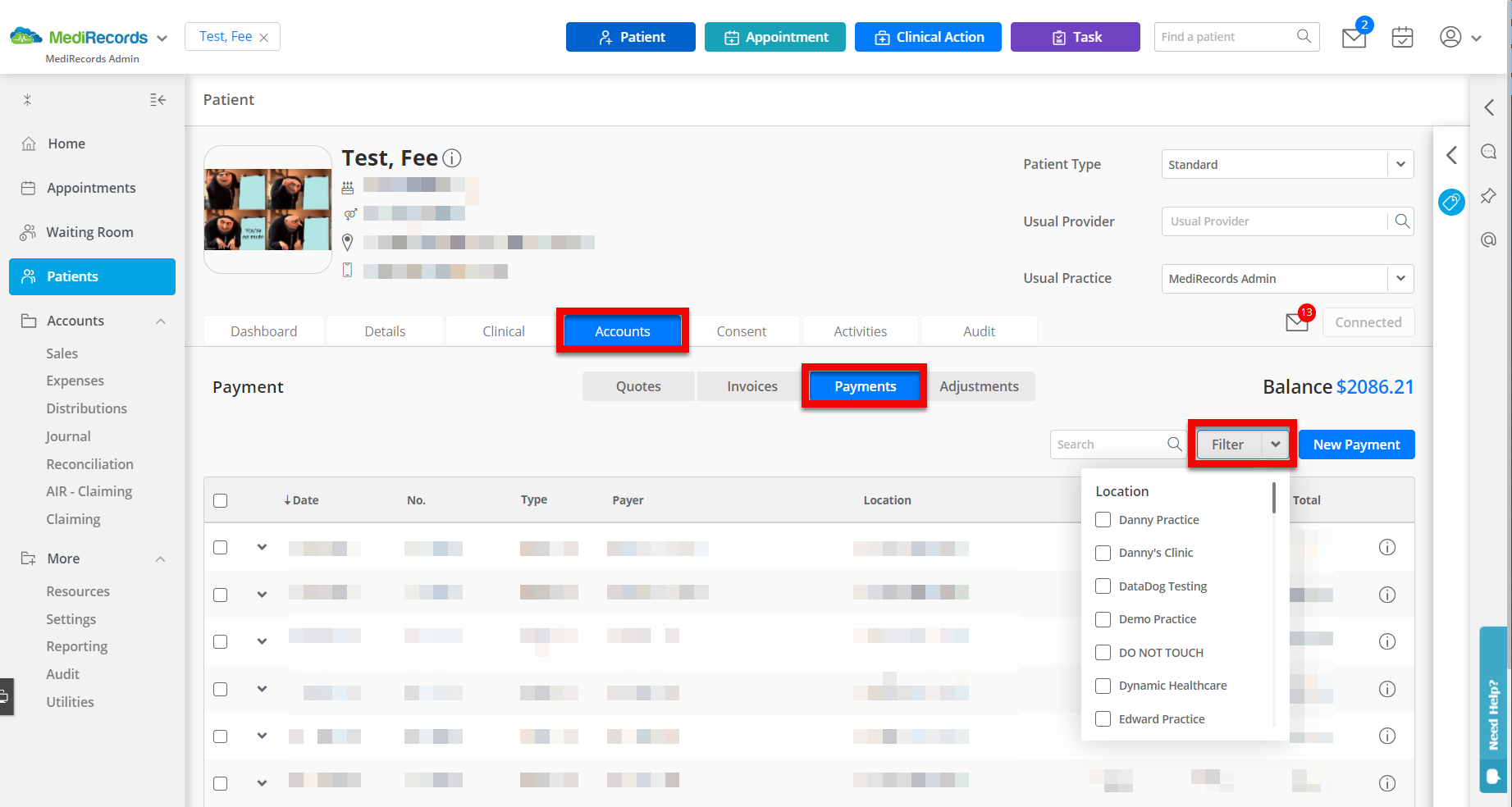Tick the select-all checkbox in table header
This screenshot has height=807, width=1512.
click(220, 500)
